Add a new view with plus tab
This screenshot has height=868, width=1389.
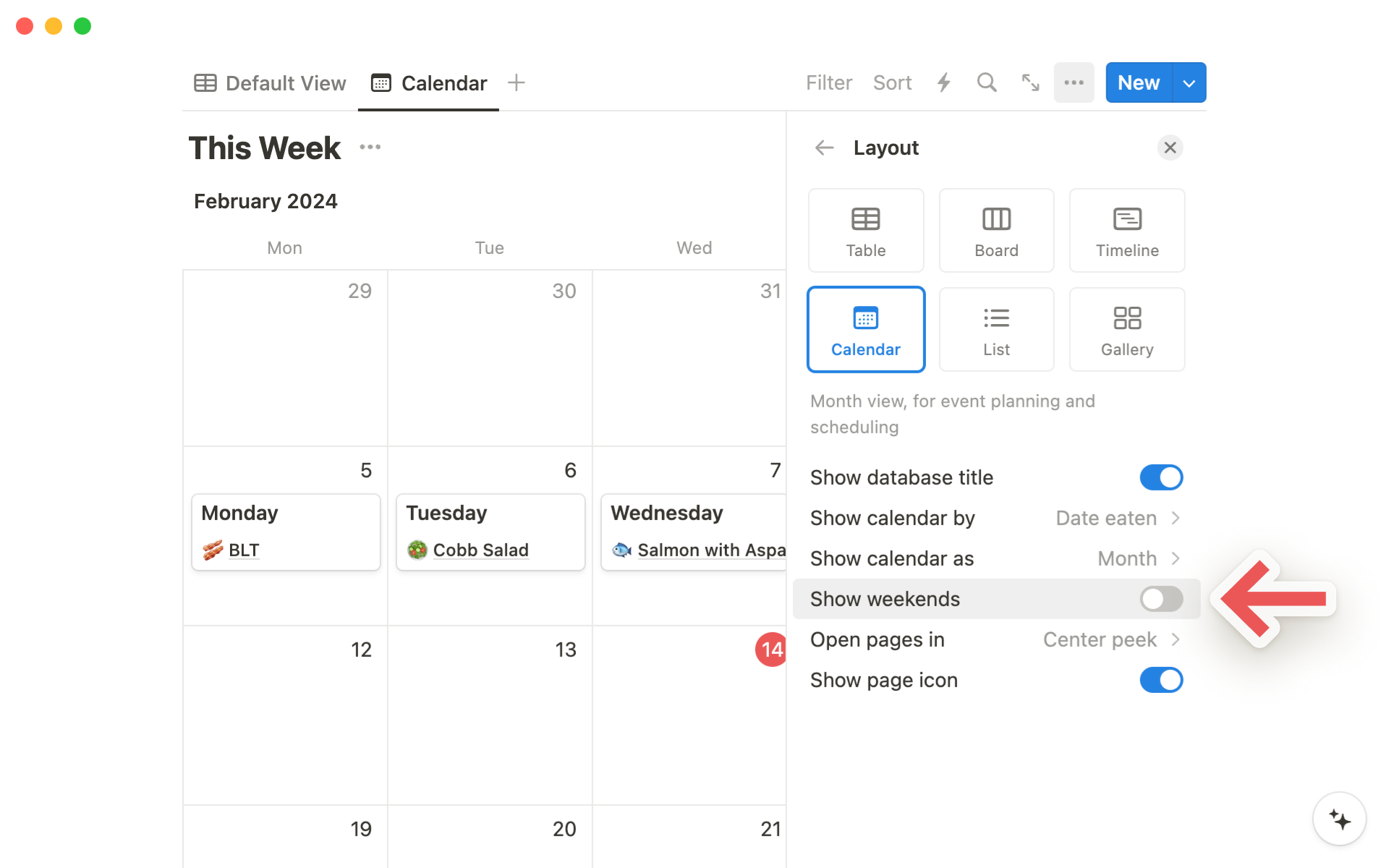(x=516, y=82)
